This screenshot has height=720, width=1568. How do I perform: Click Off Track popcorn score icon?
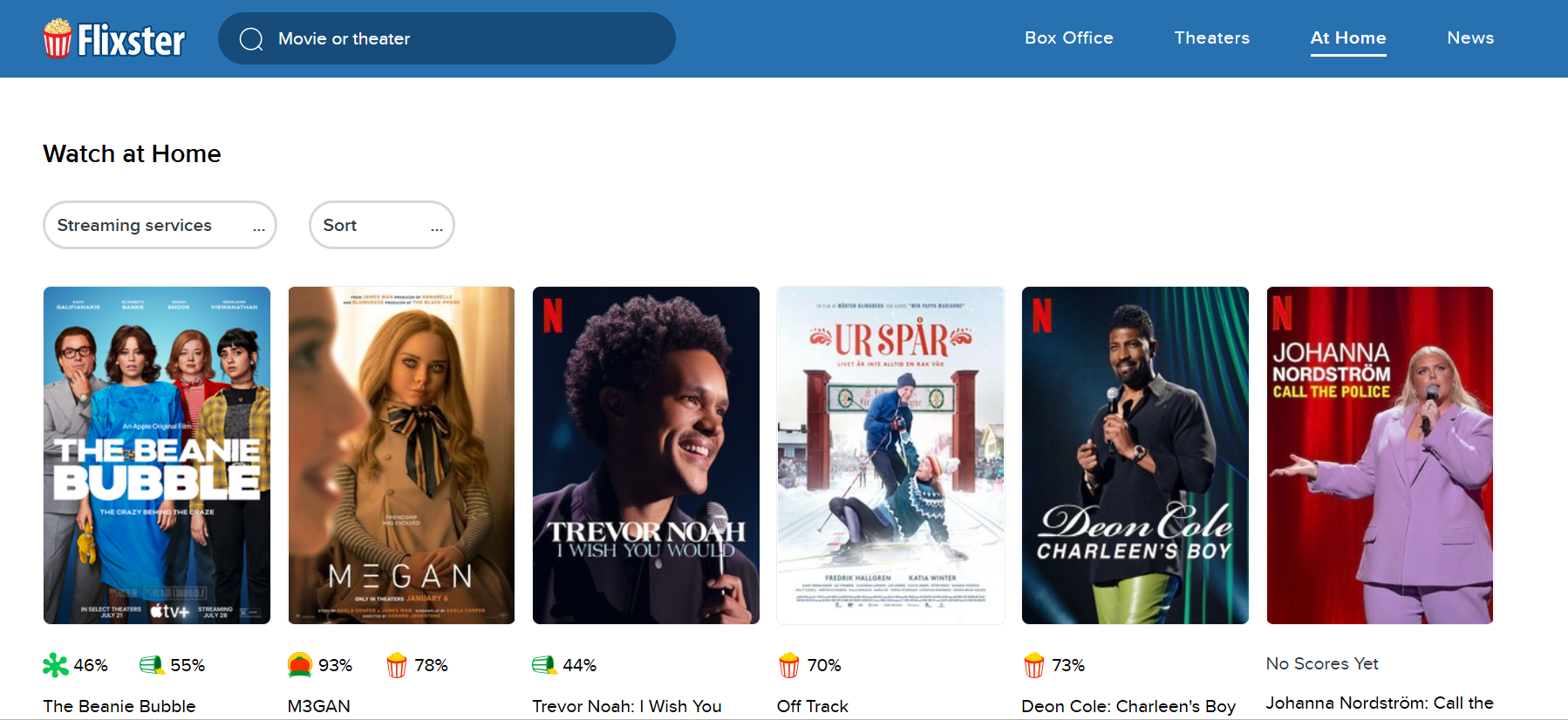789,665
